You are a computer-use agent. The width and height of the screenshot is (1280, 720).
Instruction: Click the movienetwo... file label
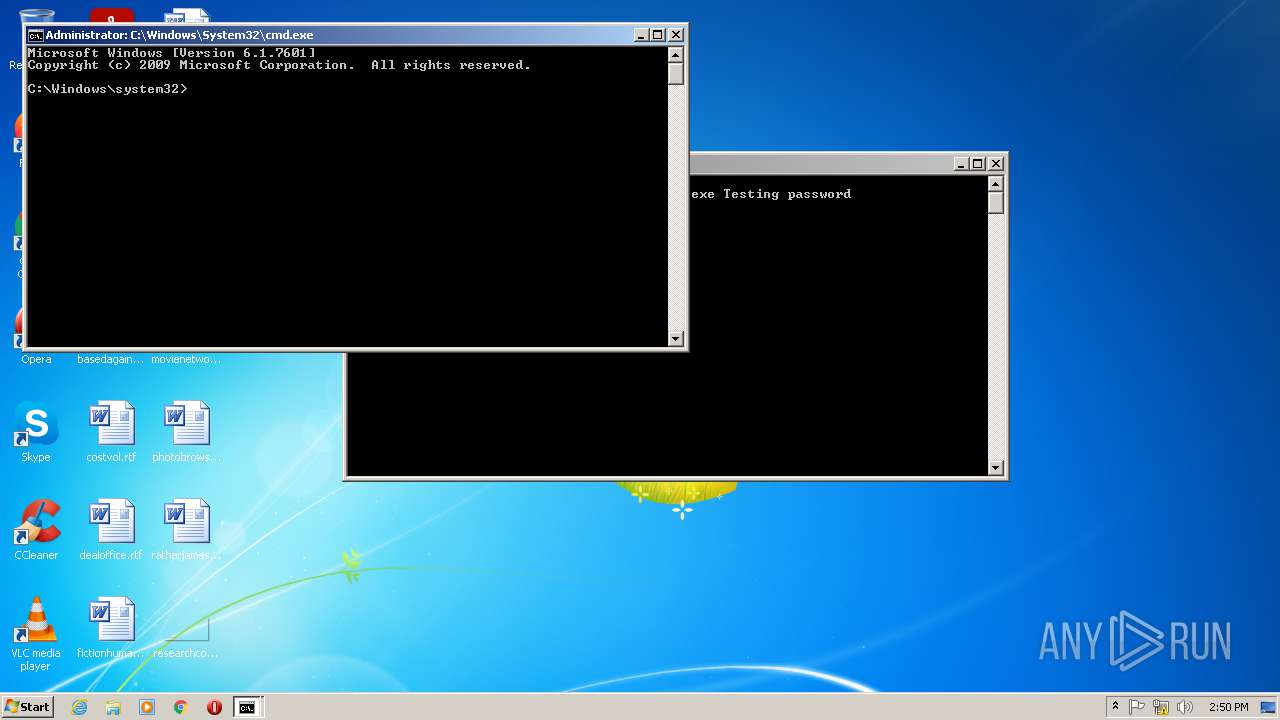pos(186,359)
